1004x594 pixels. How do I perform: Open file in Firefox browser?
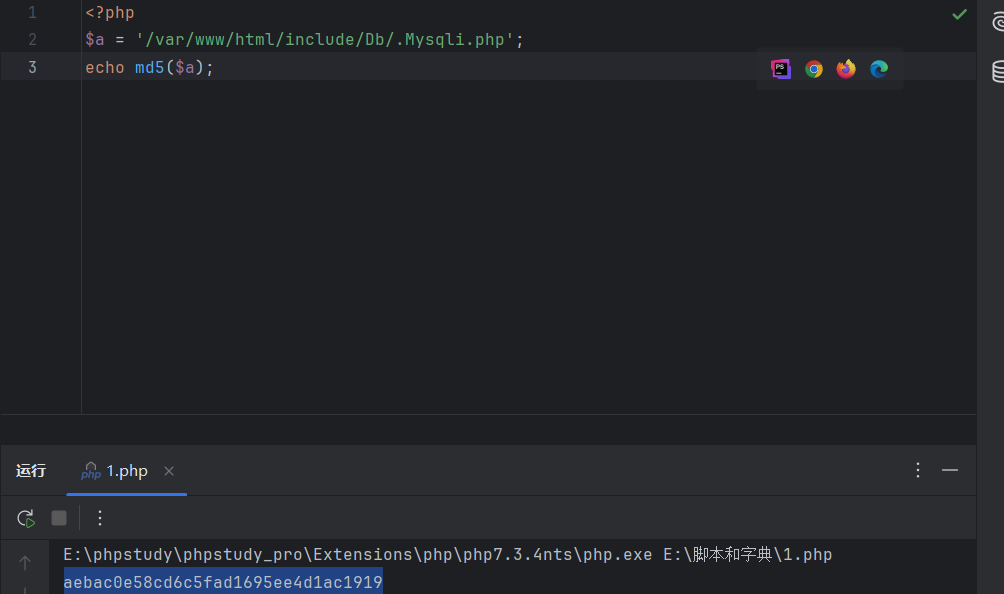point(846,69)
